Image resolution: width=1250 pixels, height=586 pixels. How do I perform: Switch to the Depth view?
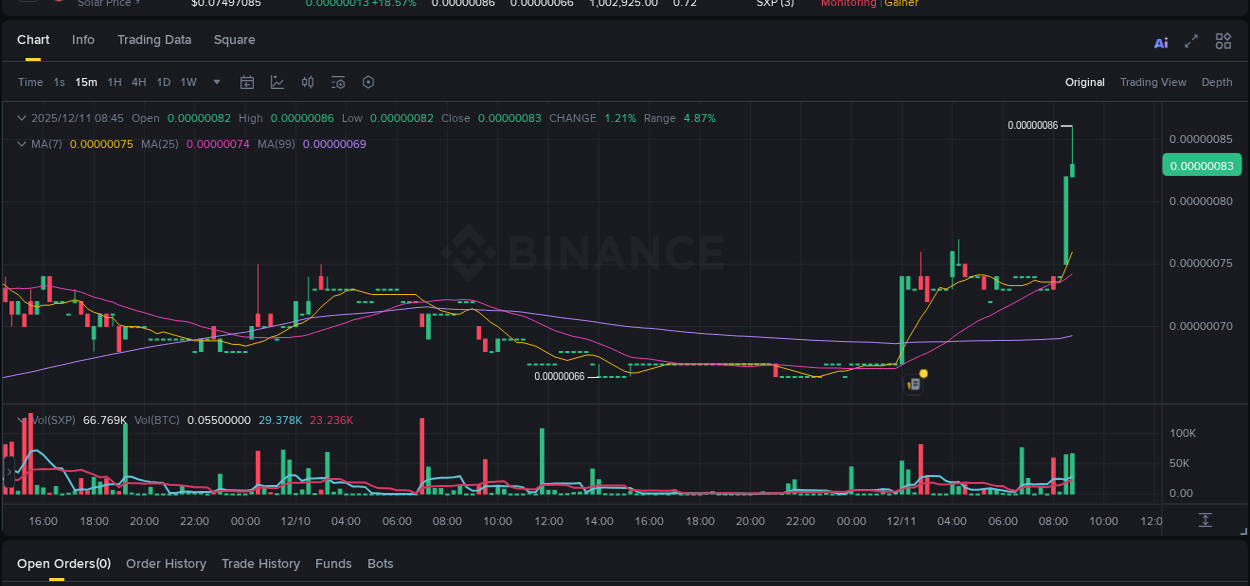pos(1217,82)
